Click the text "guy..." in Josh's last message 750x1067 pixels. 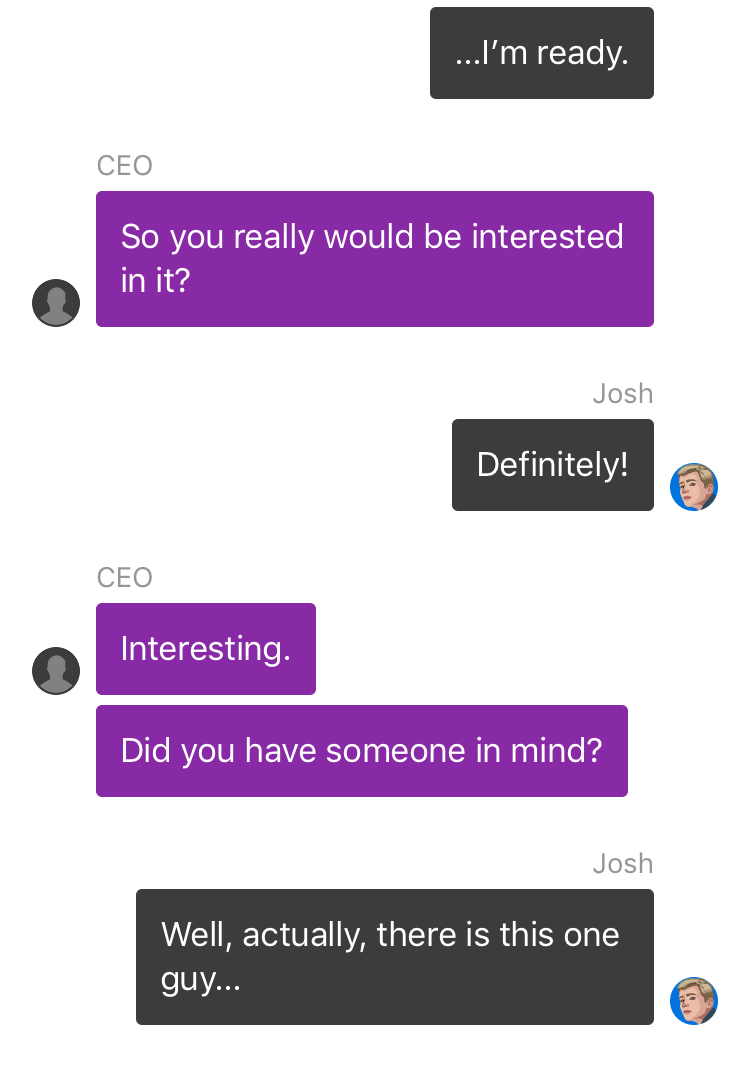201,981
